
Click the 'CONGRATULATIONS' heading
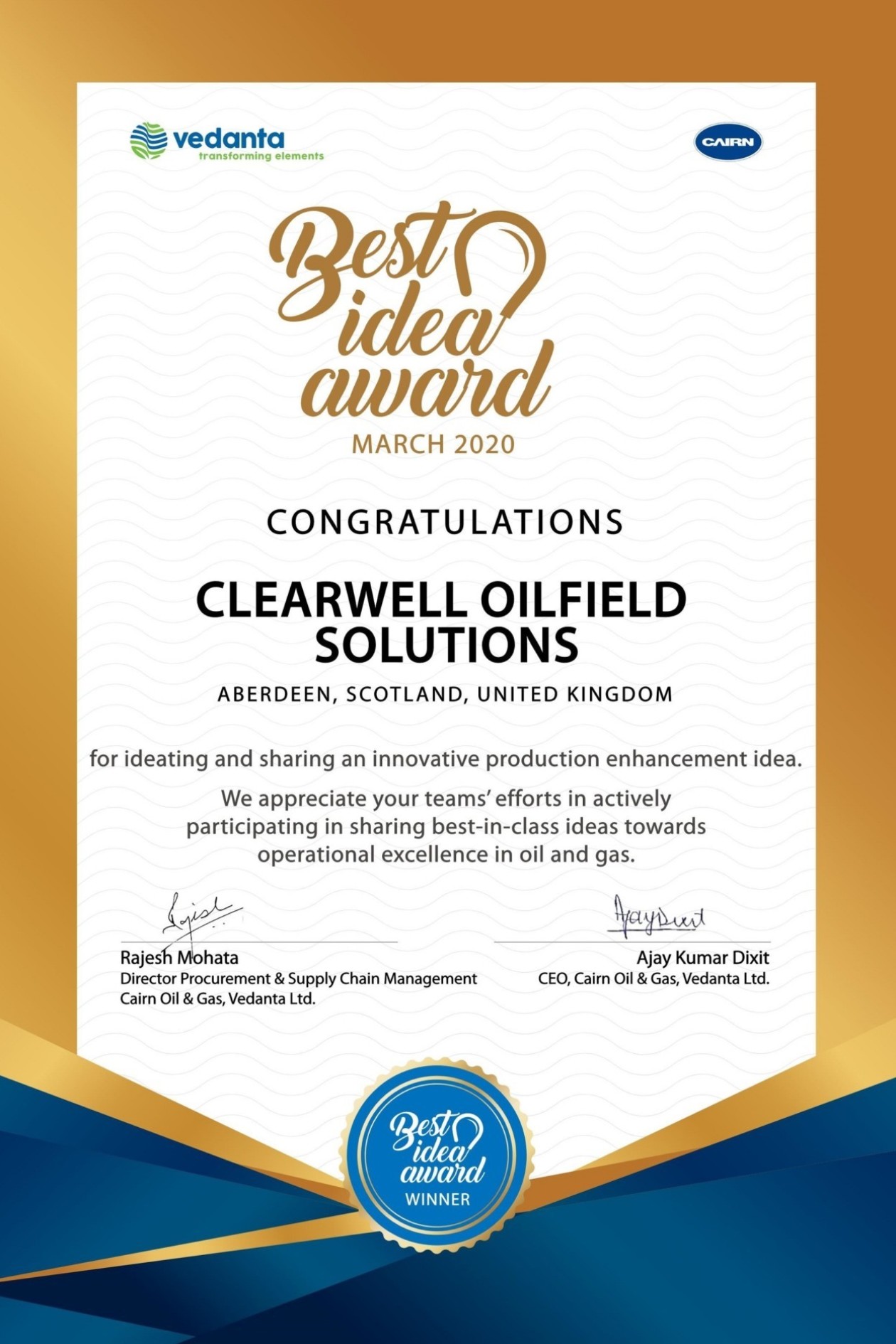coord(445,522)
